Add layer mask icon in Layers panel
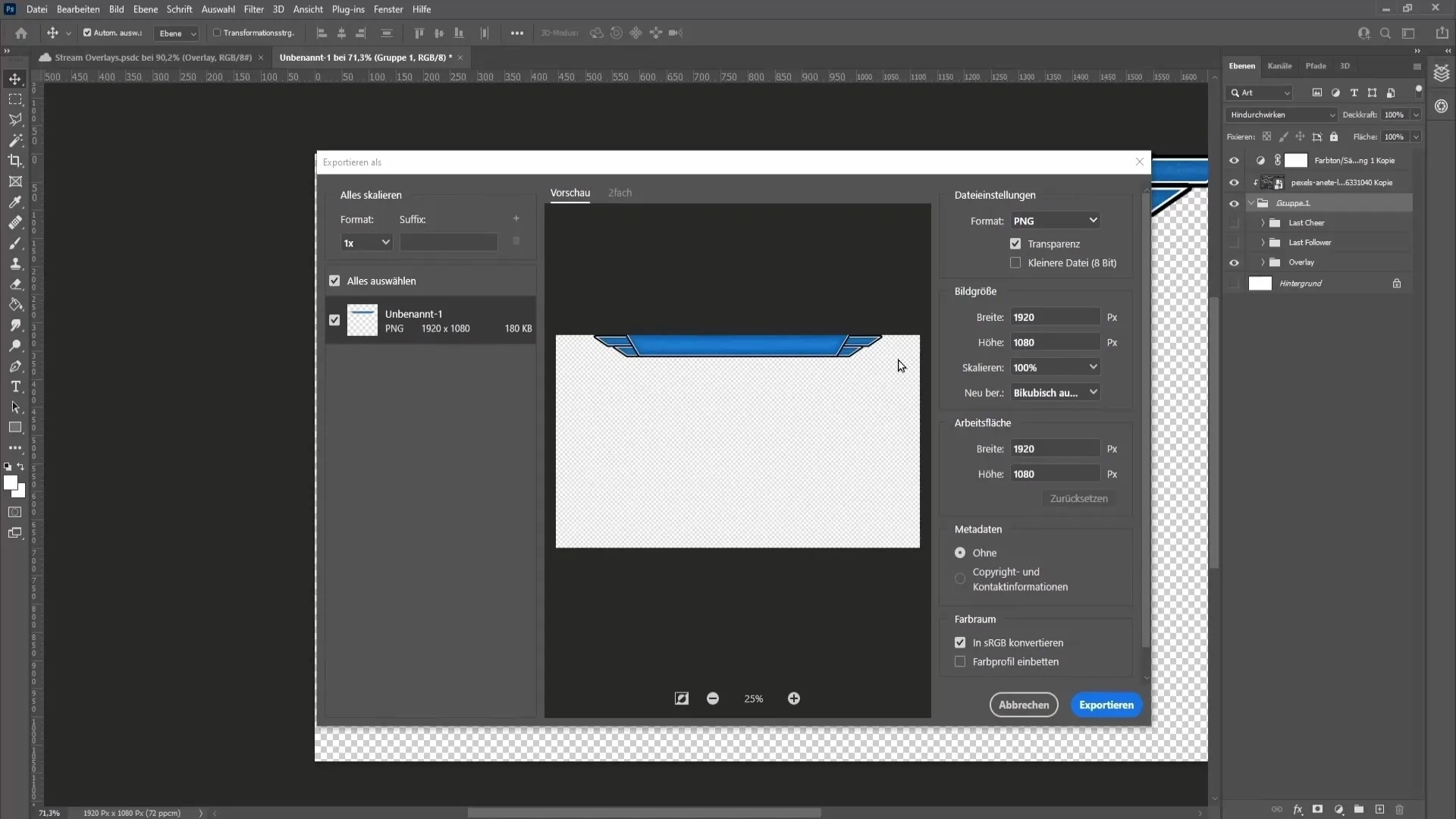1456x819 pixels. click(x=1318, y=809)
